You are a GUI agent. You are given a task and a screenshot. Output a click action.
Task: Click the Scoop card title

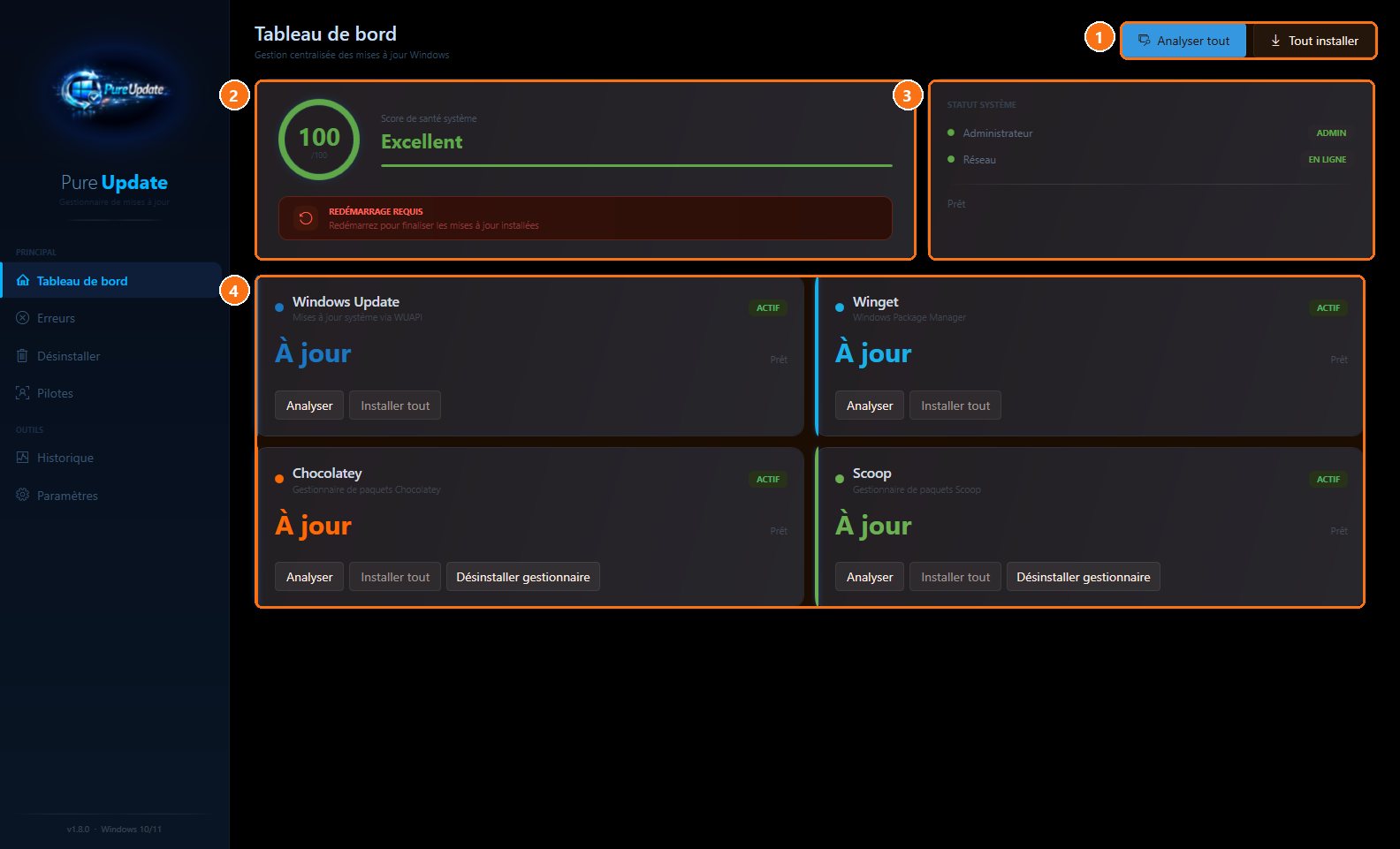871,474
